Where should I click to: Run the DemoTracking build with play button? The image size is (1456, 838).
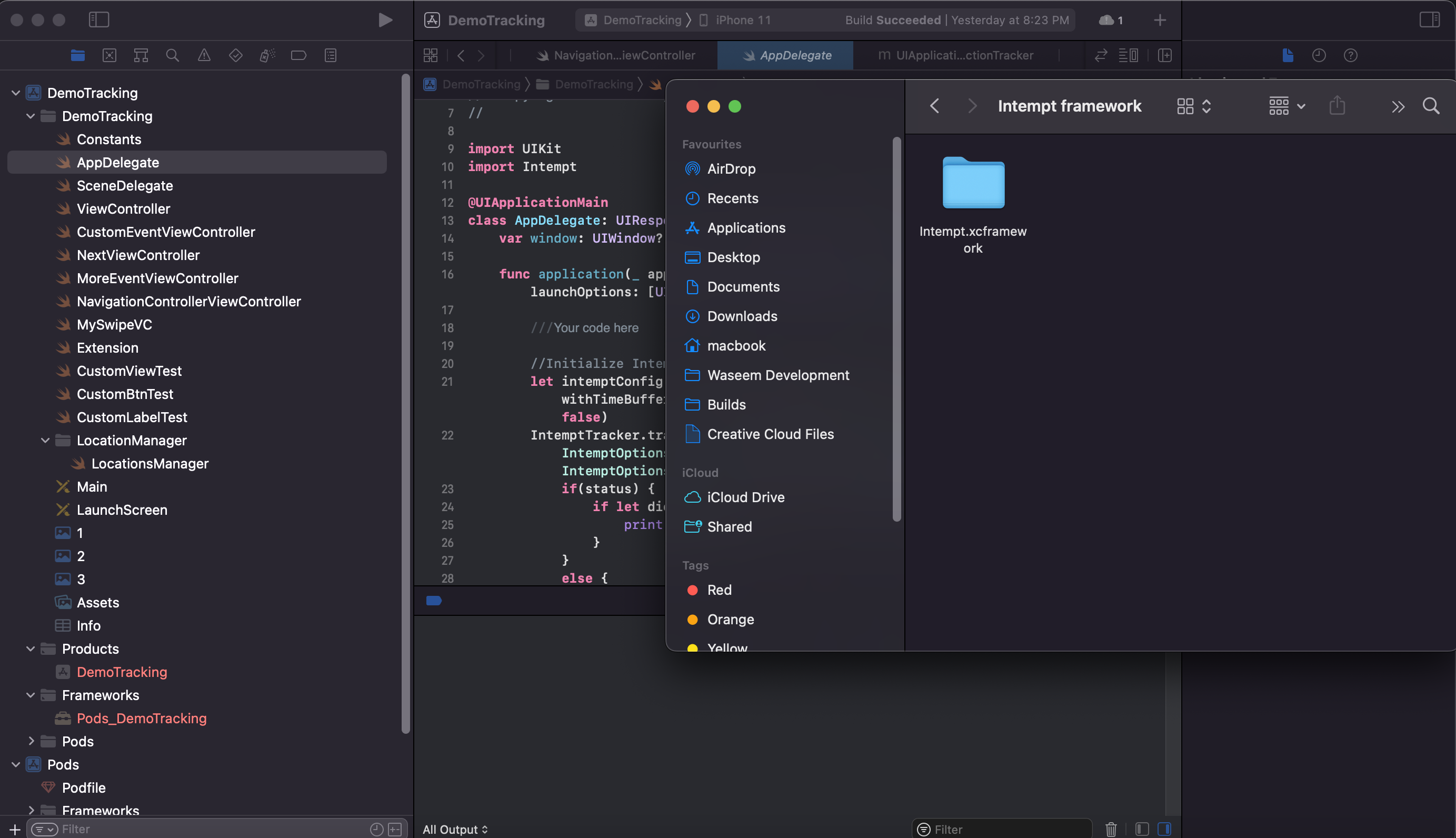click(x=385, y=20)
